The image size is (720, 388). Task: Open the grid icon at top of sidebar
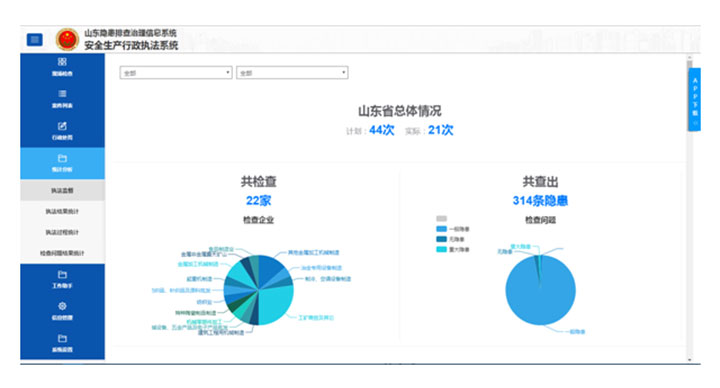pos(62,62)
